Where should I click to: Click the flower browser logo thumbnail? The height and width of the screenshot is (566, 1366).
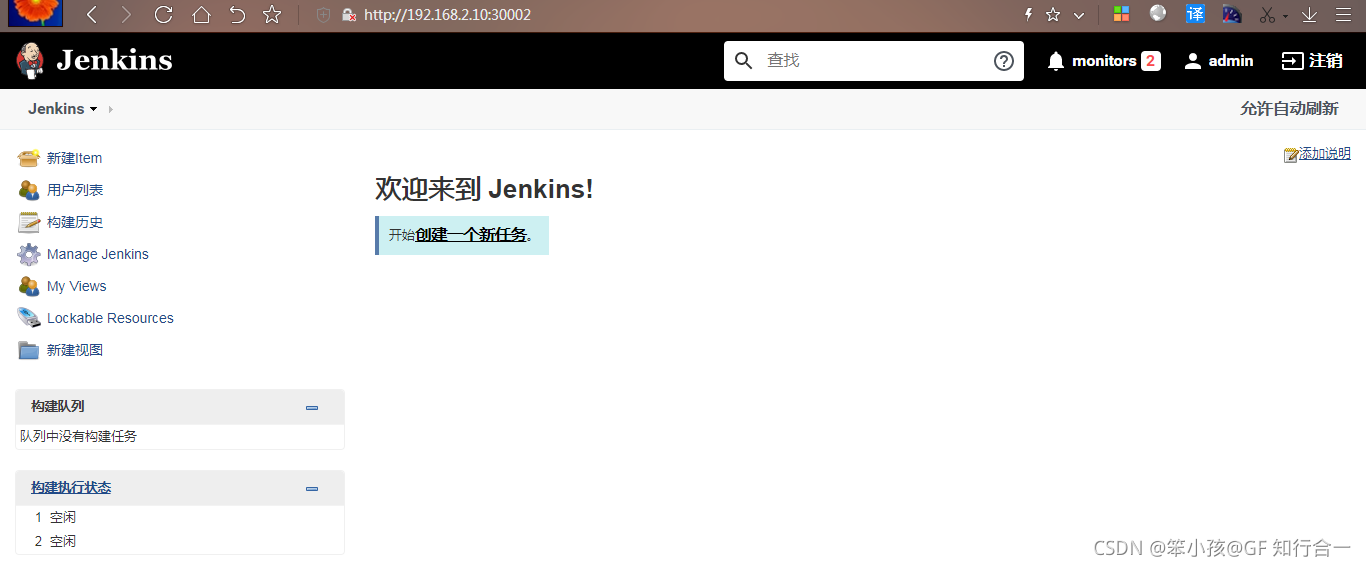(35, 13)
